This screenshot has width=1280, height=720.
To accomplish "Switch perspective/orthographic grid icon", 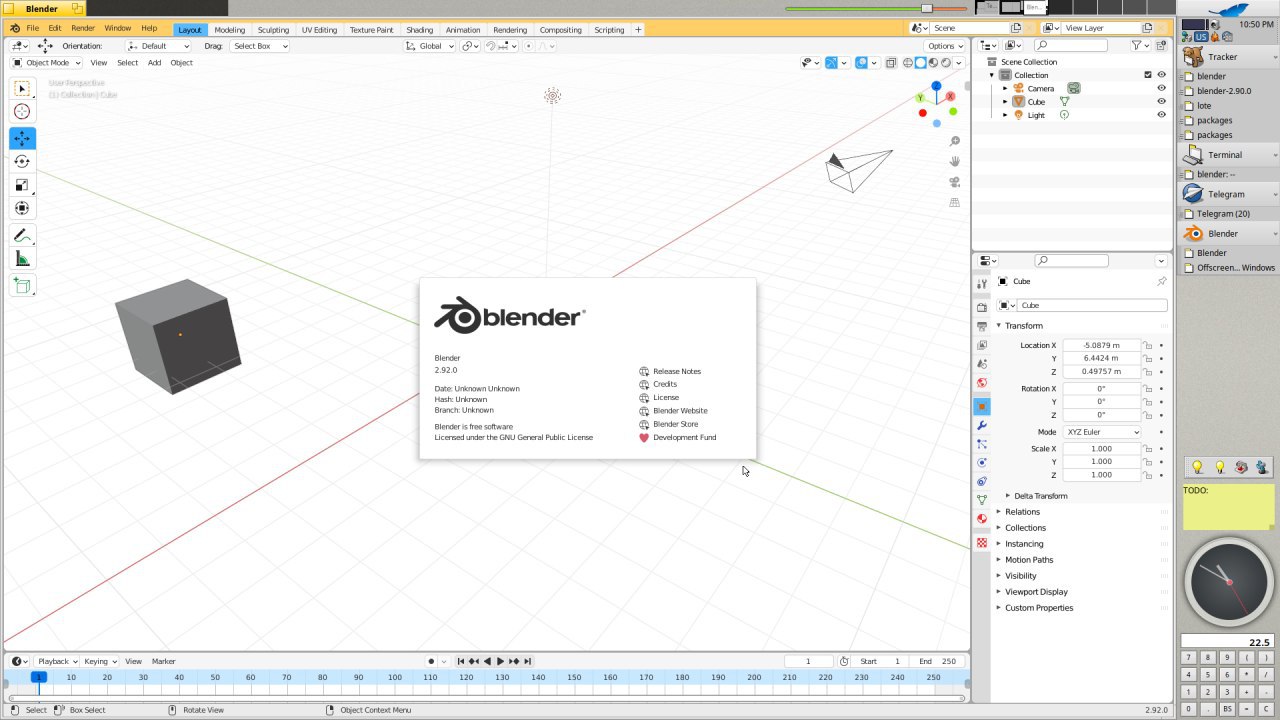I will click(955, 202).
